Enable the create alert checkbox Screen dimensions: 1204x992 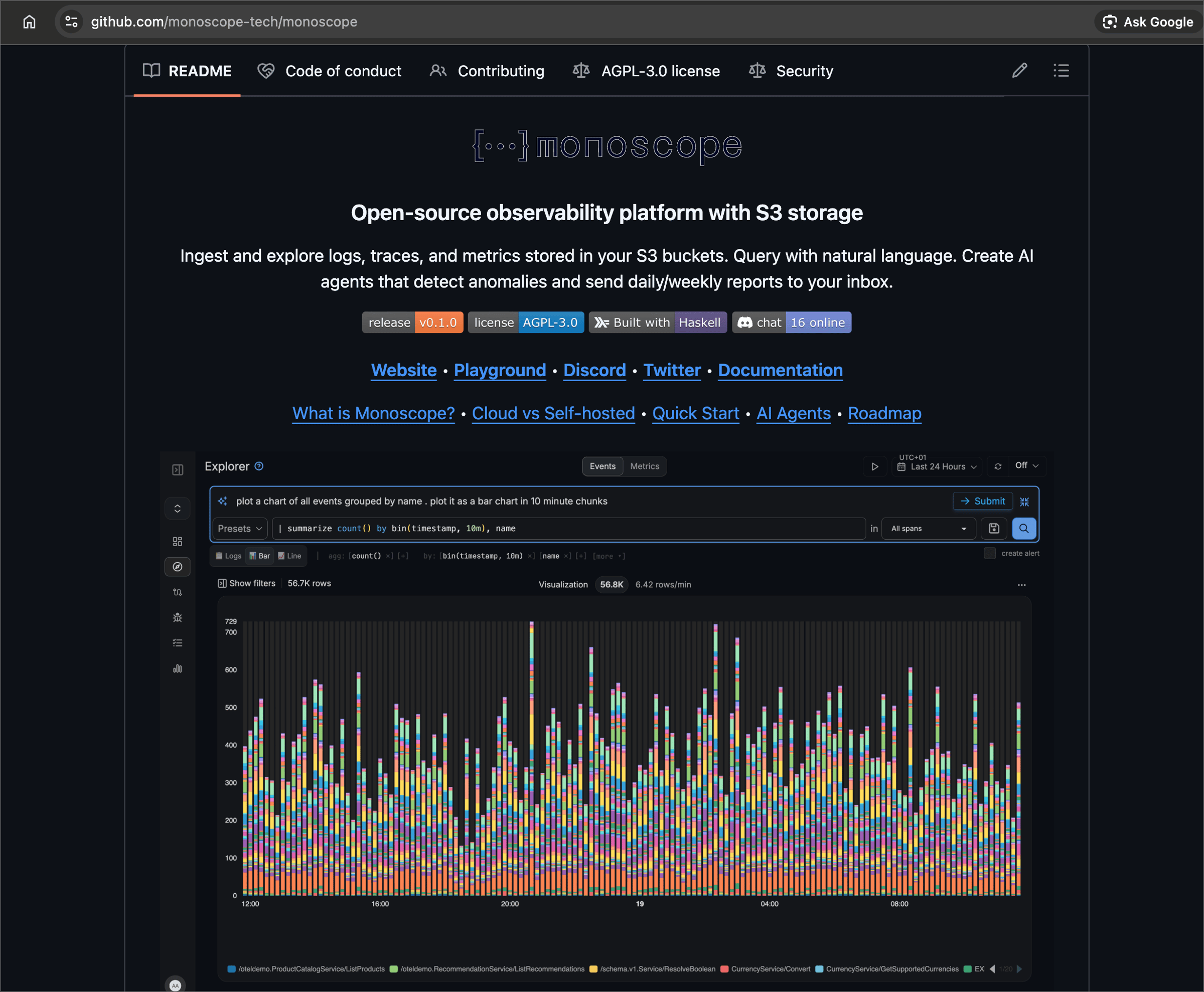(x=990, y=553)
